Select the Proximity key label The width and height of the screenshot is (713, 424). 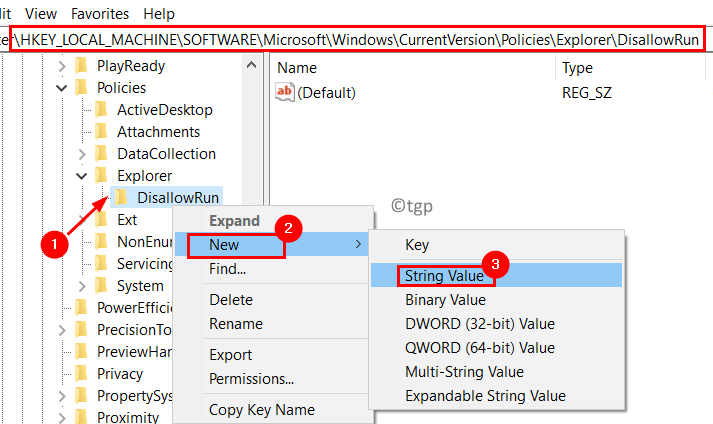[128, 417]
